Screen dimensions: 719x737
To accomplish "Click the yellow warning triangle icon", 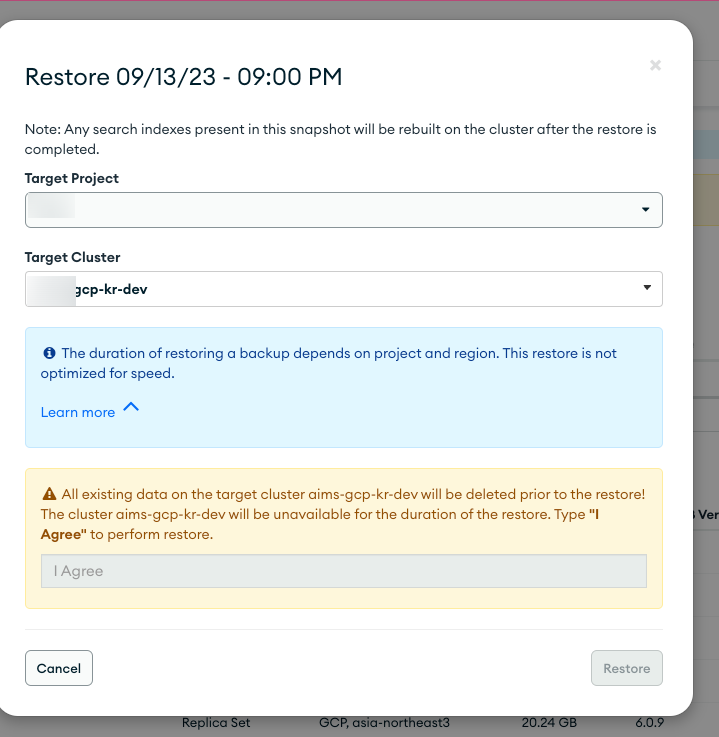I will (x=49, y=494).
